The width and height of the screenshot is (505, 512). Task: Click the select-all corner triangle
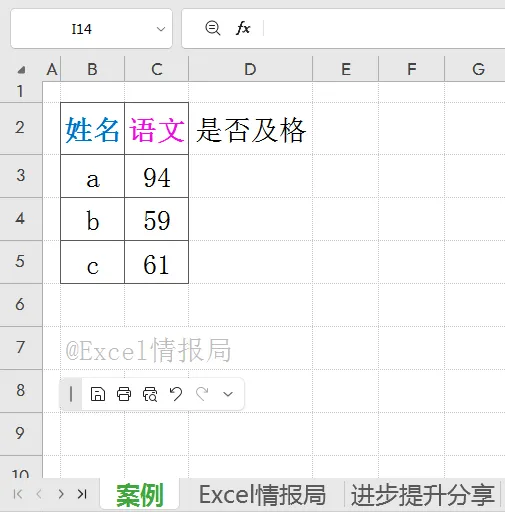coord(21,70)
